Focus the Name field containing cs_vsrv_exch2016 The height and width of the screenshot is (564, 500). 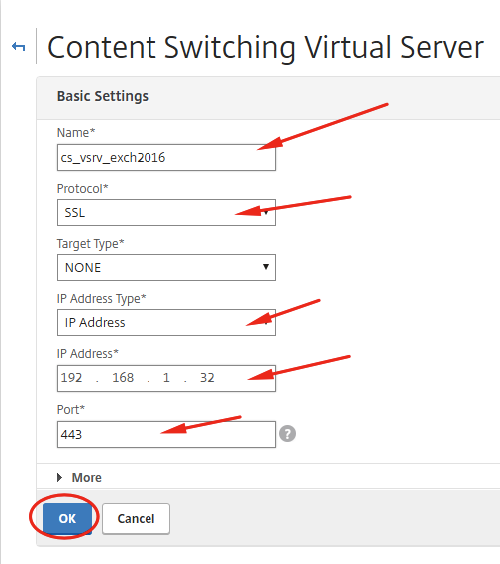point(166,158)
